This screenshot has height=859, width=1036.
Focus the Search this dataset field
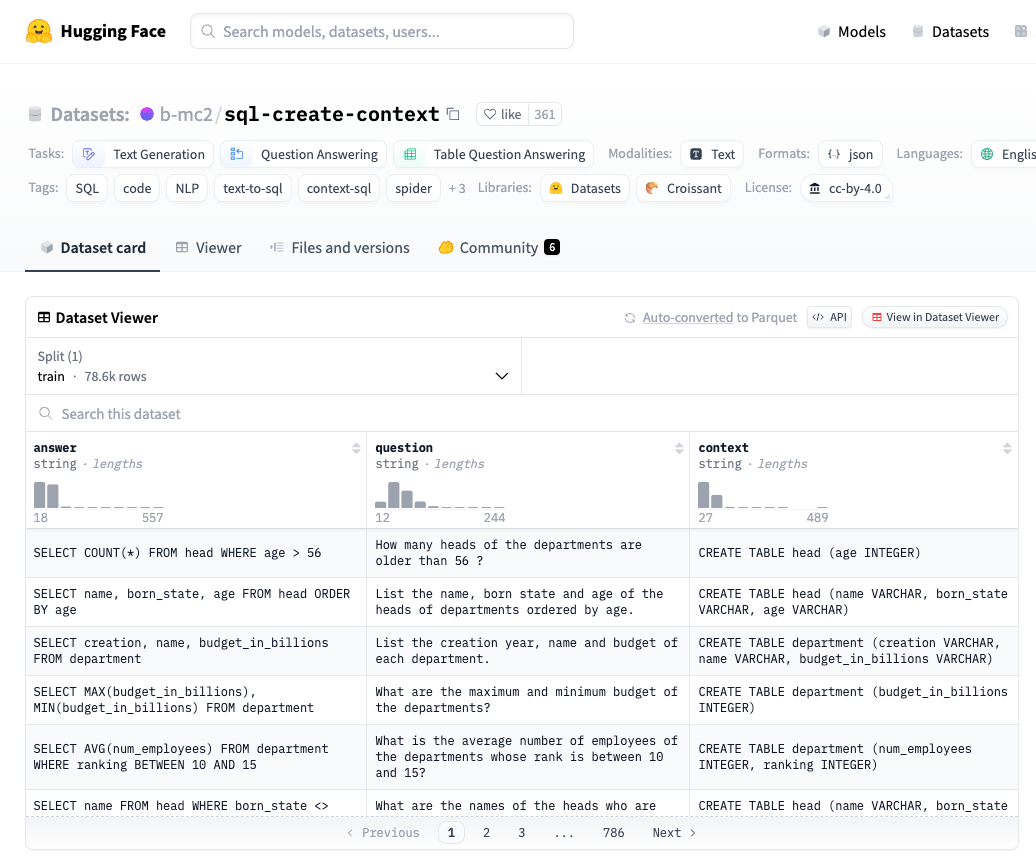click(x=522, y=414)
